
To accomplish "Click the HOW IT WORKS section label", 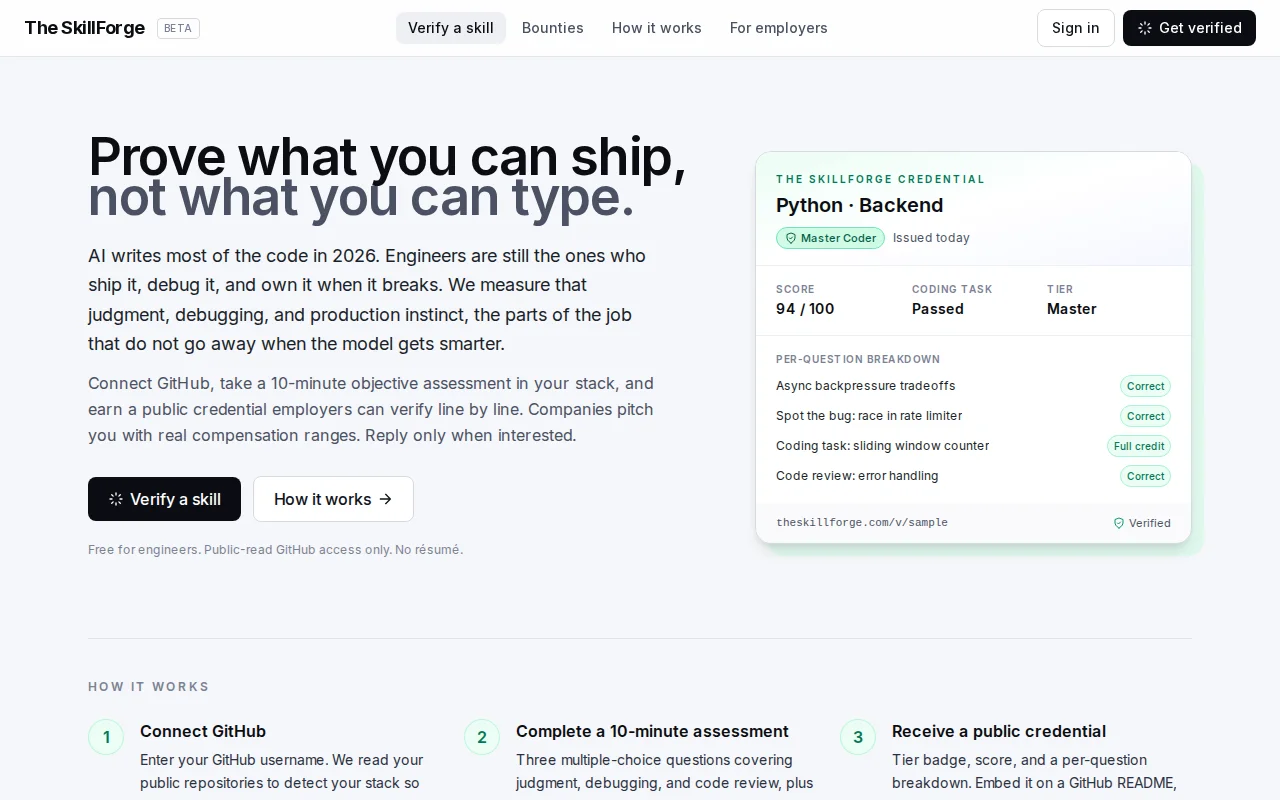I will pos(149,687).
